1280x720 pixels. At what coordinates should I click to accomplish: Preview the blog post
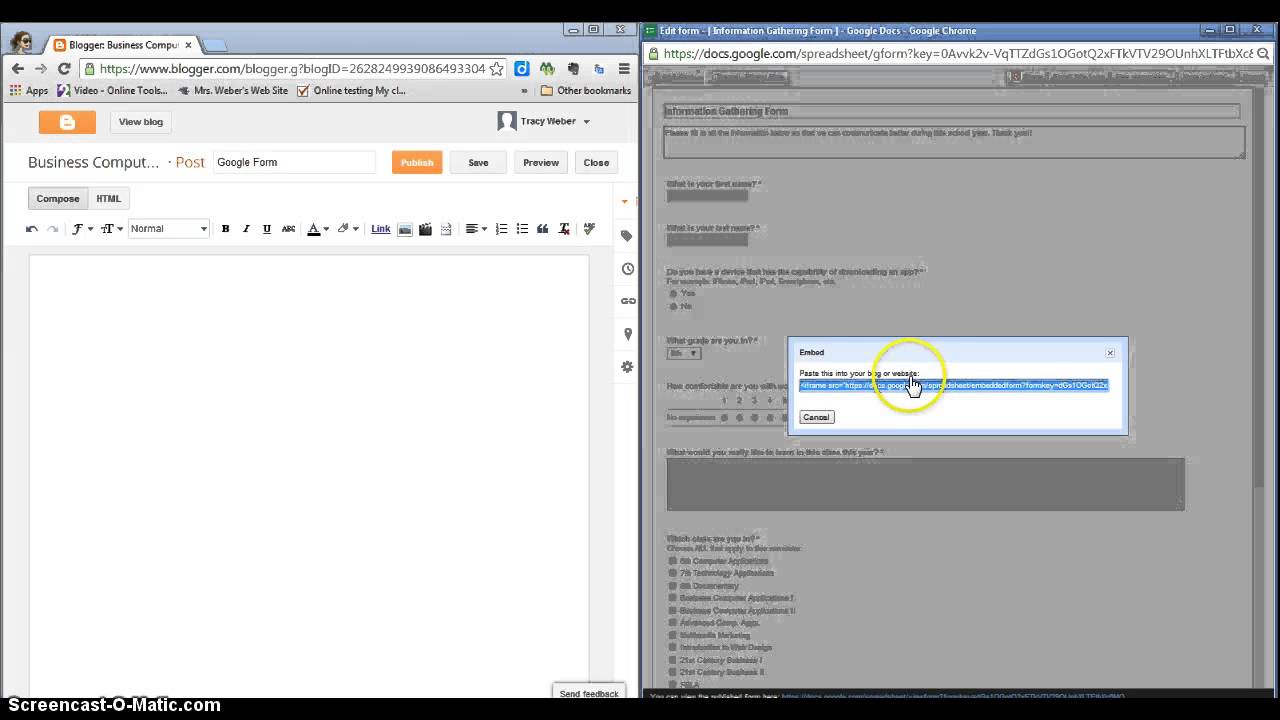(541, 163)
